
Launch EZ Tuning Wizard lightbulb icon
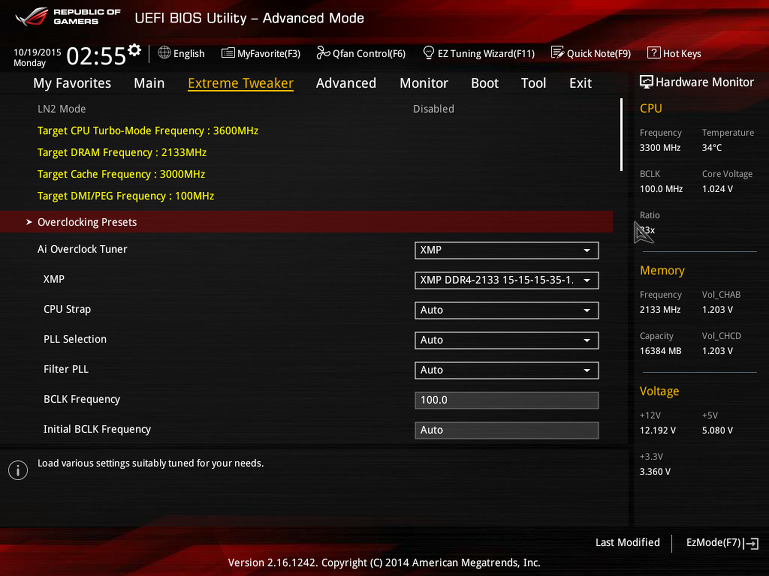428,52
